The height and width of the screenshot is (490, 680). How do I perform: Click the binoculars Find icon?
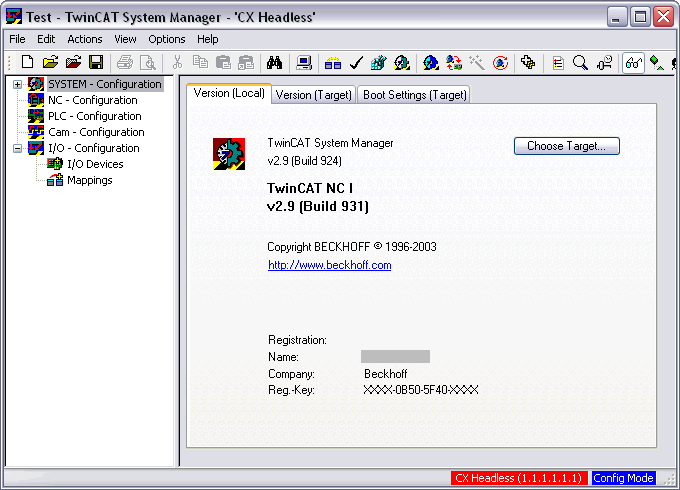pyautogui.click(x=274, y=62)
